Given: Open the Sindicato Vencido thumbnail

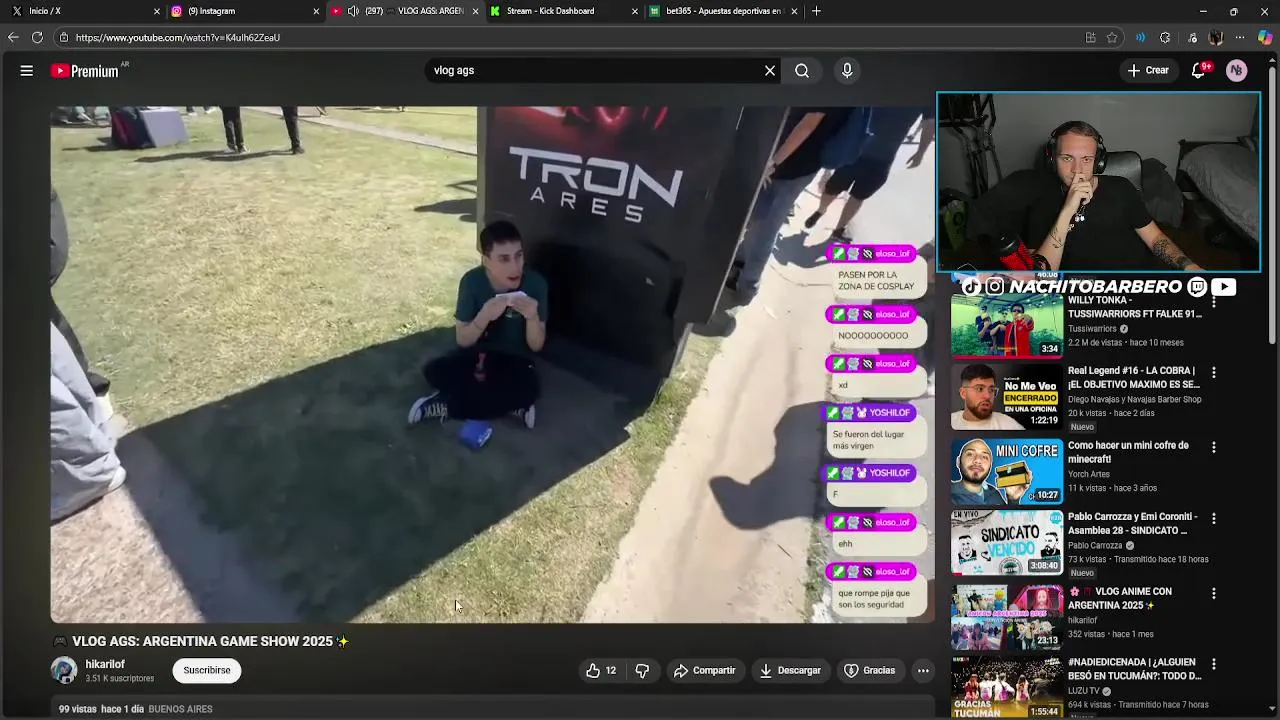Looking at the screenshot, I should 1006,543.
